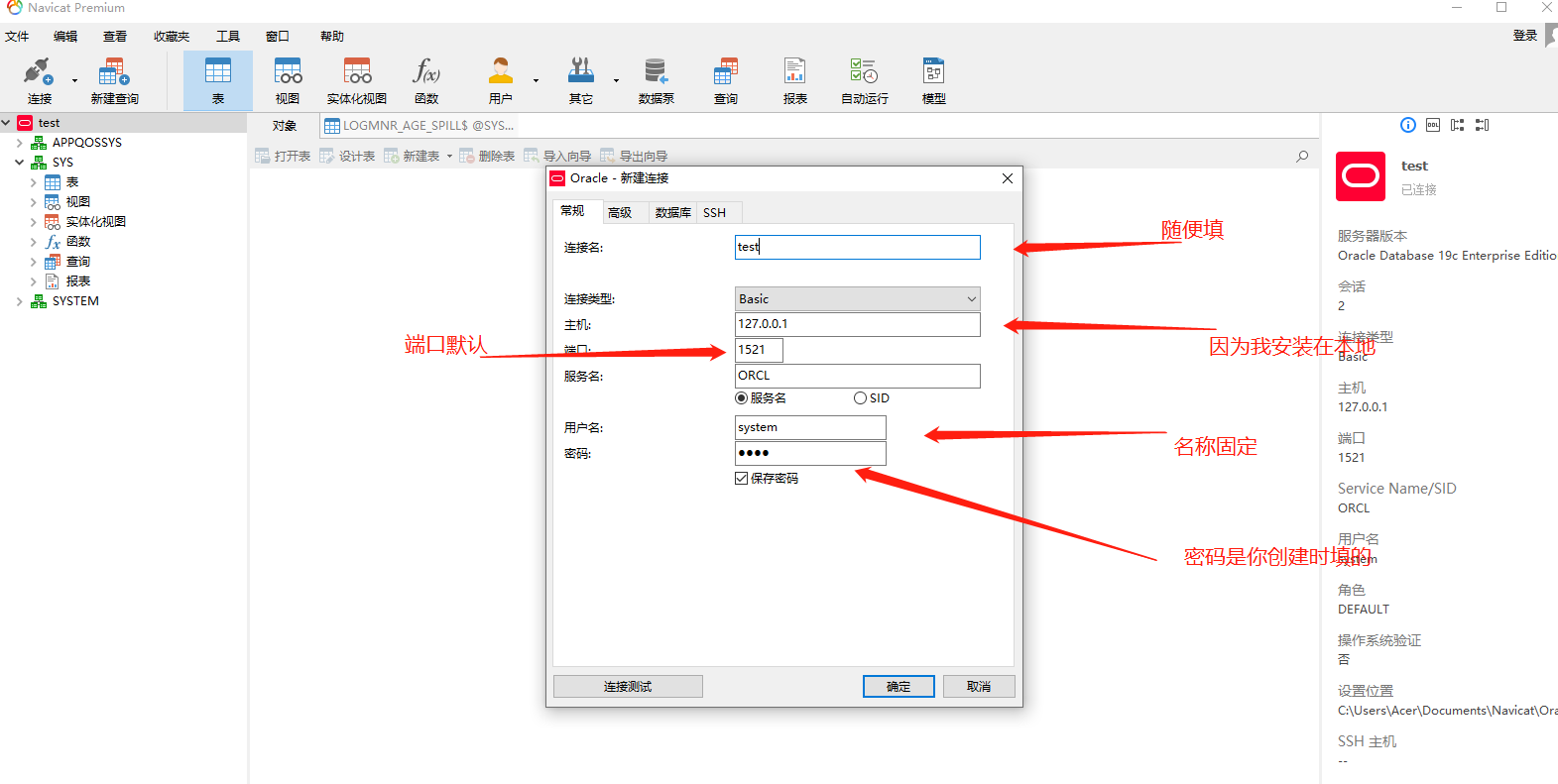The width and height of the screenshot is (1558, 784).
Task: Toggle the 保存密码 checkbox
Action: pos(741,479)
